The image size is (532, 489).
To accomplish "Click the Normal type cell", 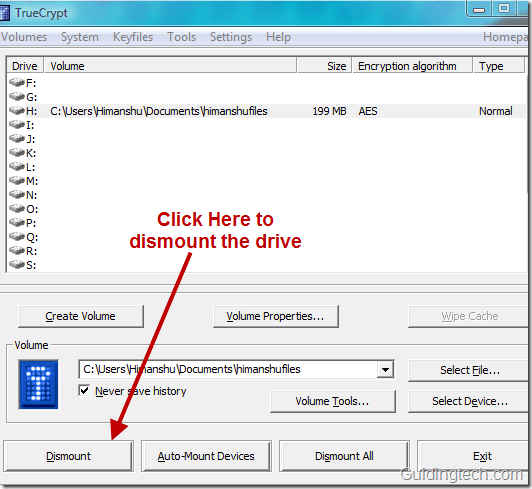I will 496,111.
